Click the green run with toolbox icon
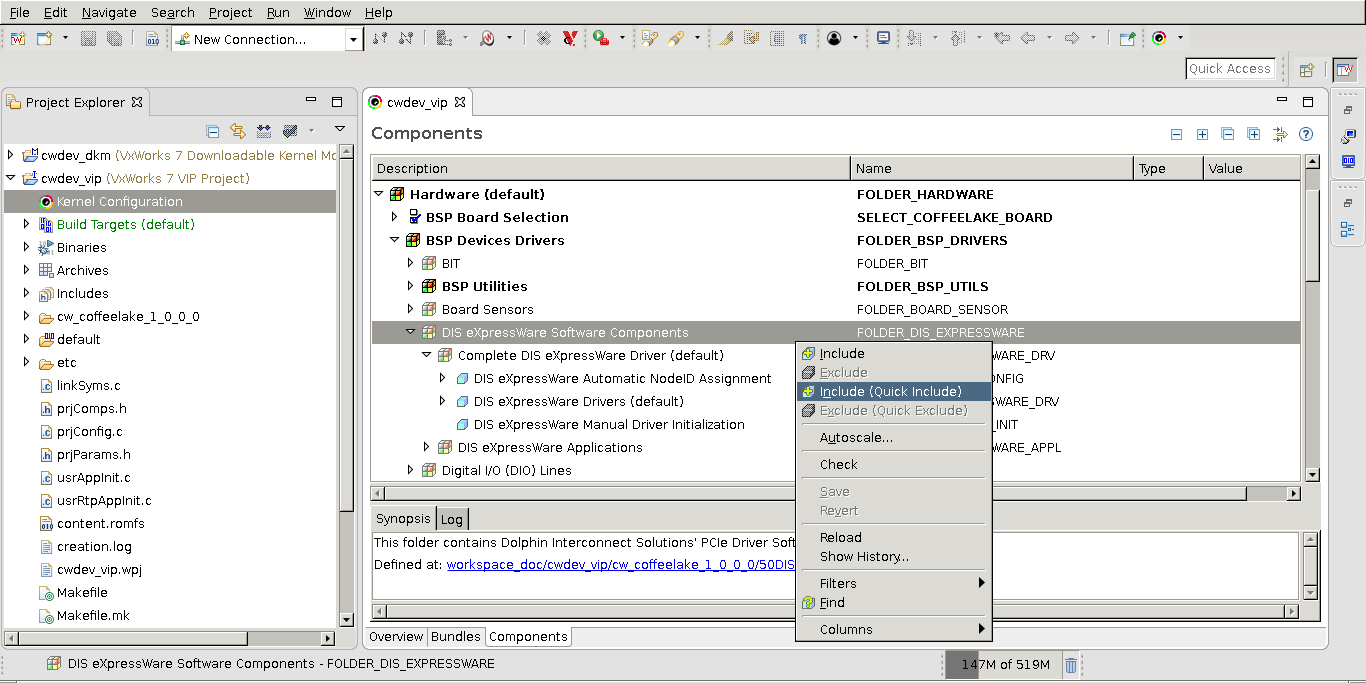 (x=600, y=38)
